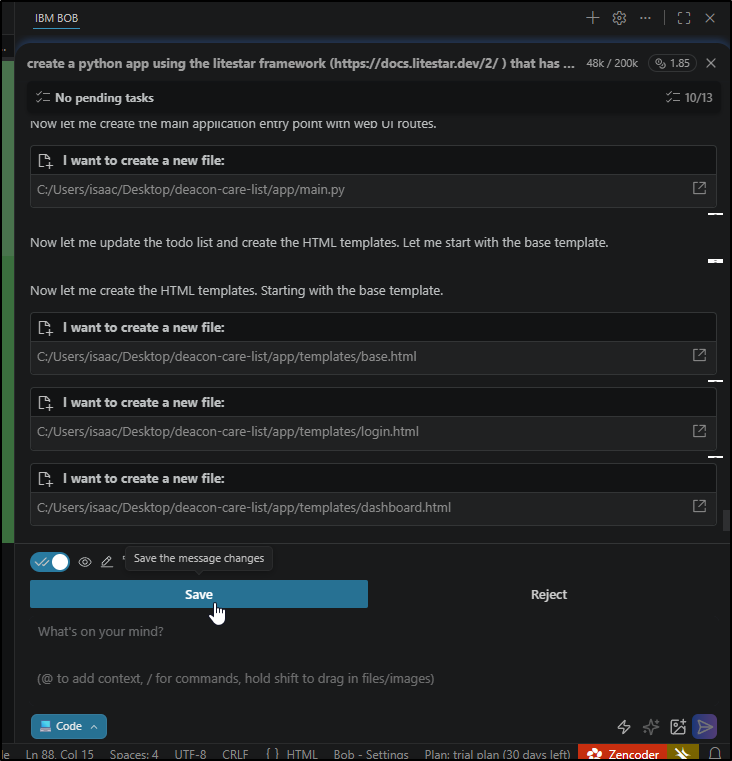
Task: Expand the login.html create-file block header
Action: (373, 402)
